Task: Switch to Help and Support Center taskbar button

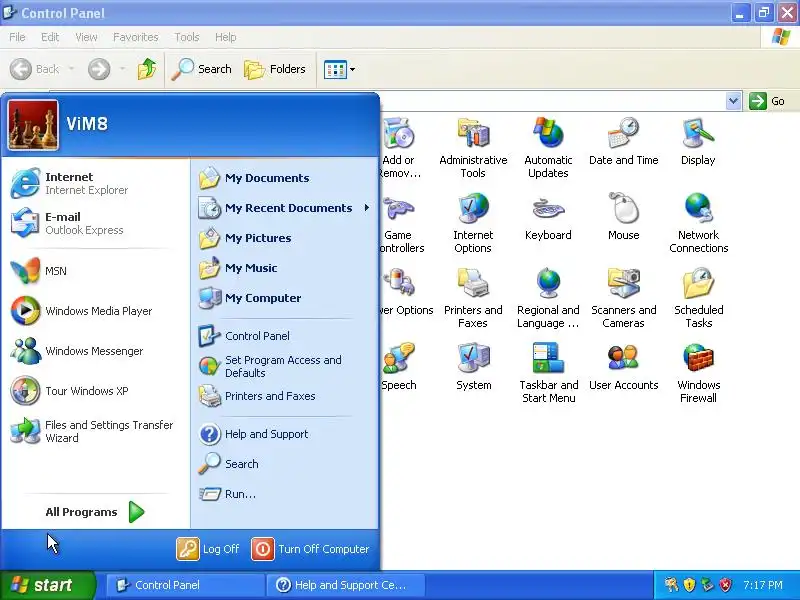Action: (346, 585)
